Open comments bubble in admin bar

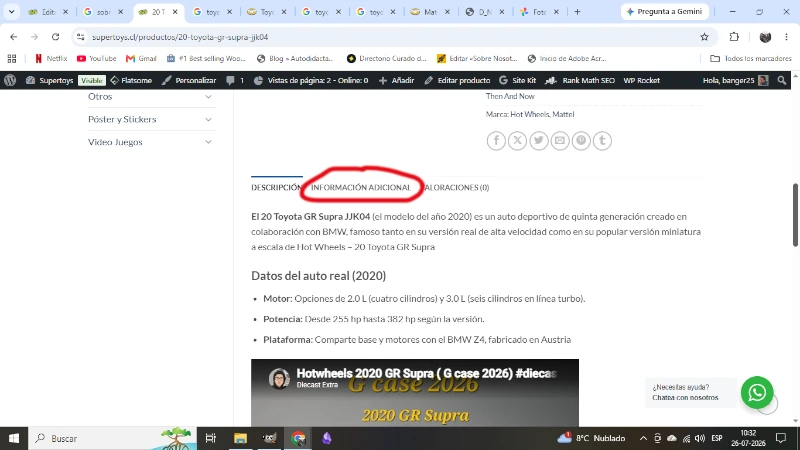[235, 80]
